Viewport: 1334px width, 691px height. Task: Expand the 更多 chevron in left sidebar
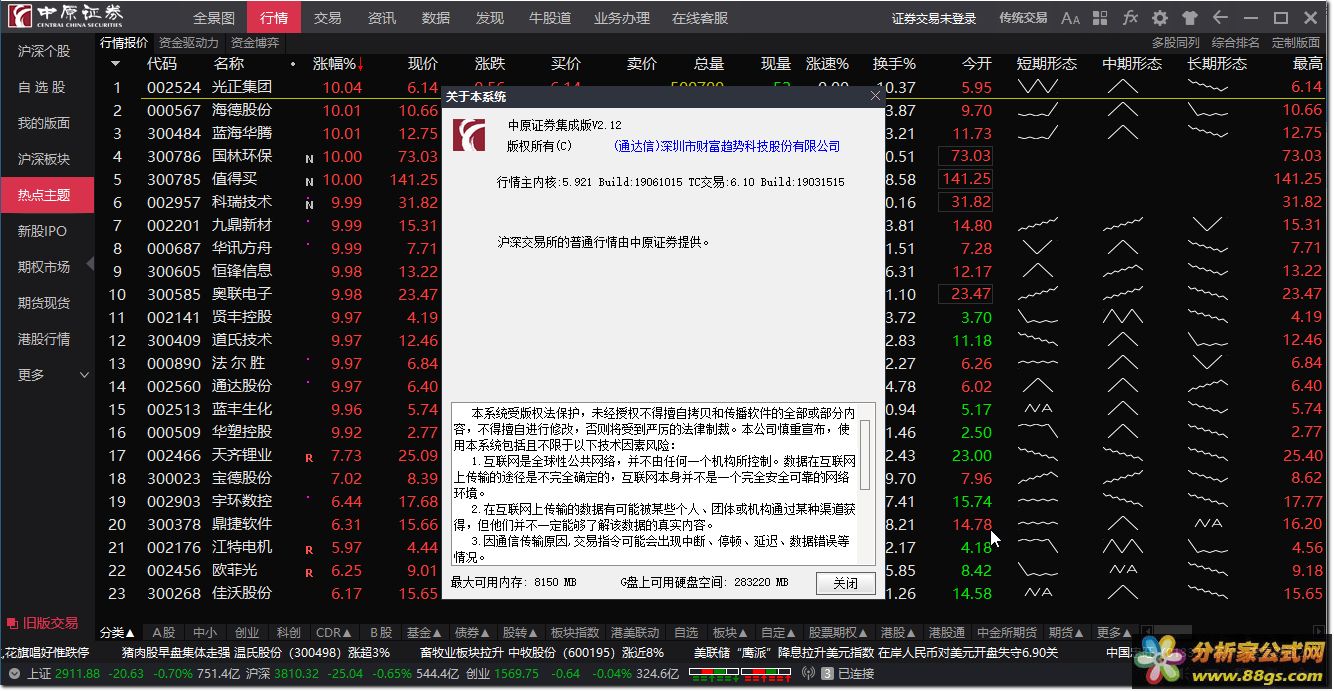(84, 375)
